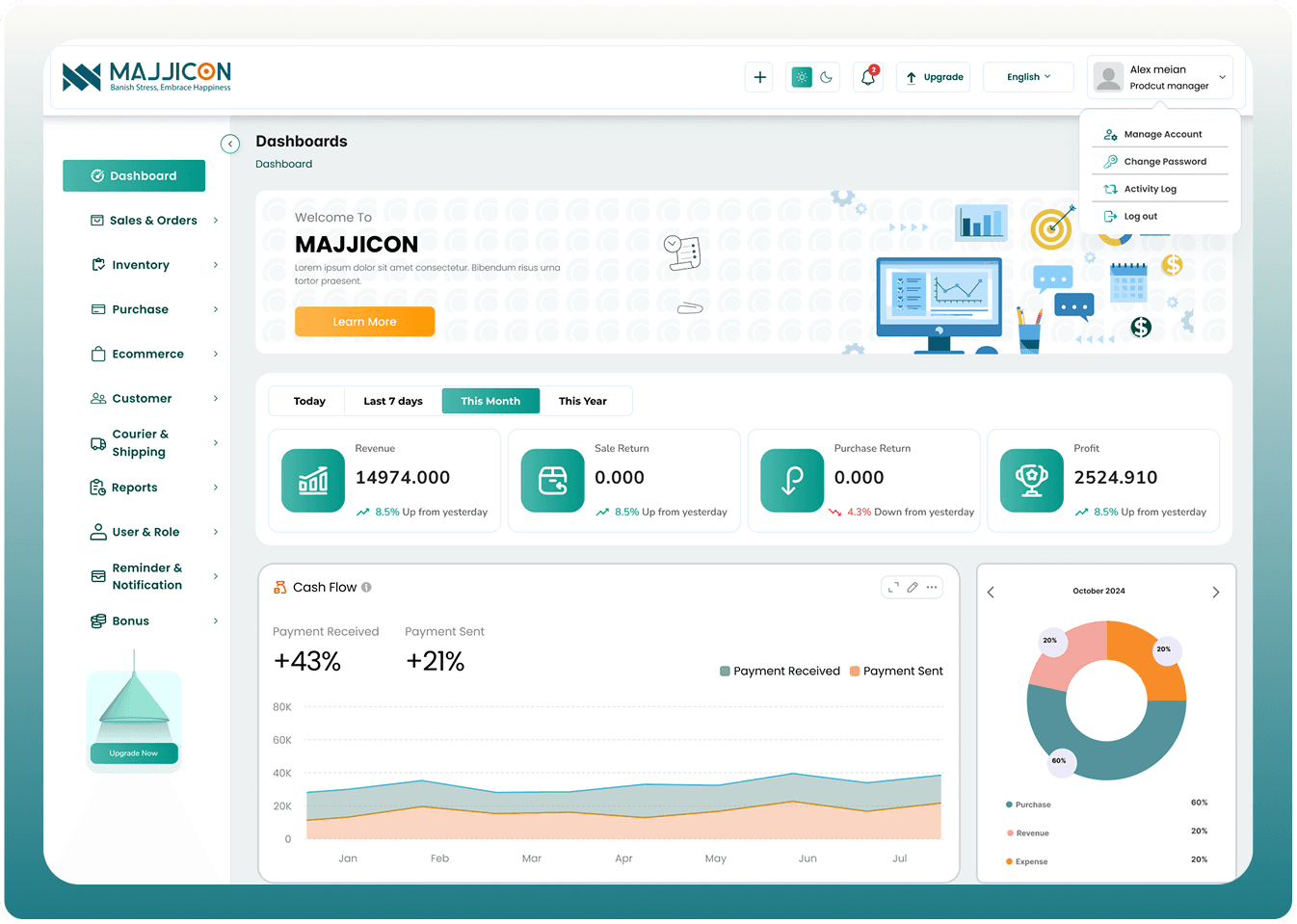Advance to next month after October 2024

[x=1215, y=592]
